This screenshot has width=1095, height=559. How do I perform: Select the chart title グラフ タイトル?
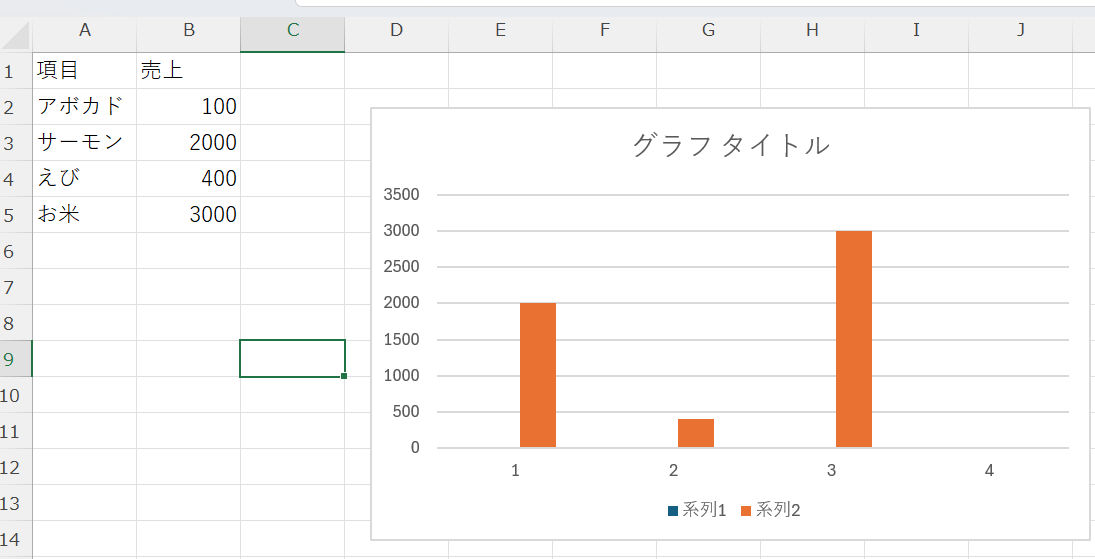click(730, 146)
